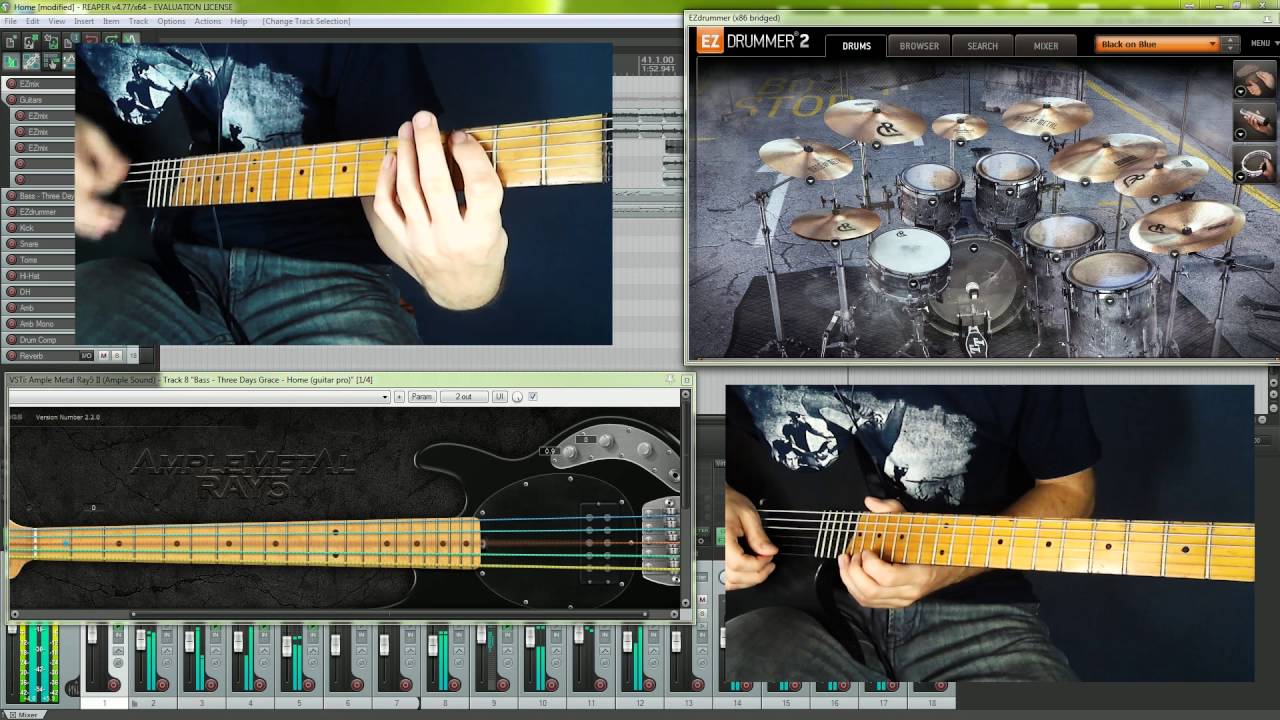Open Project Settings from the toolbar icon
This screenshot has height=720, width=1280.
[70, 40]
